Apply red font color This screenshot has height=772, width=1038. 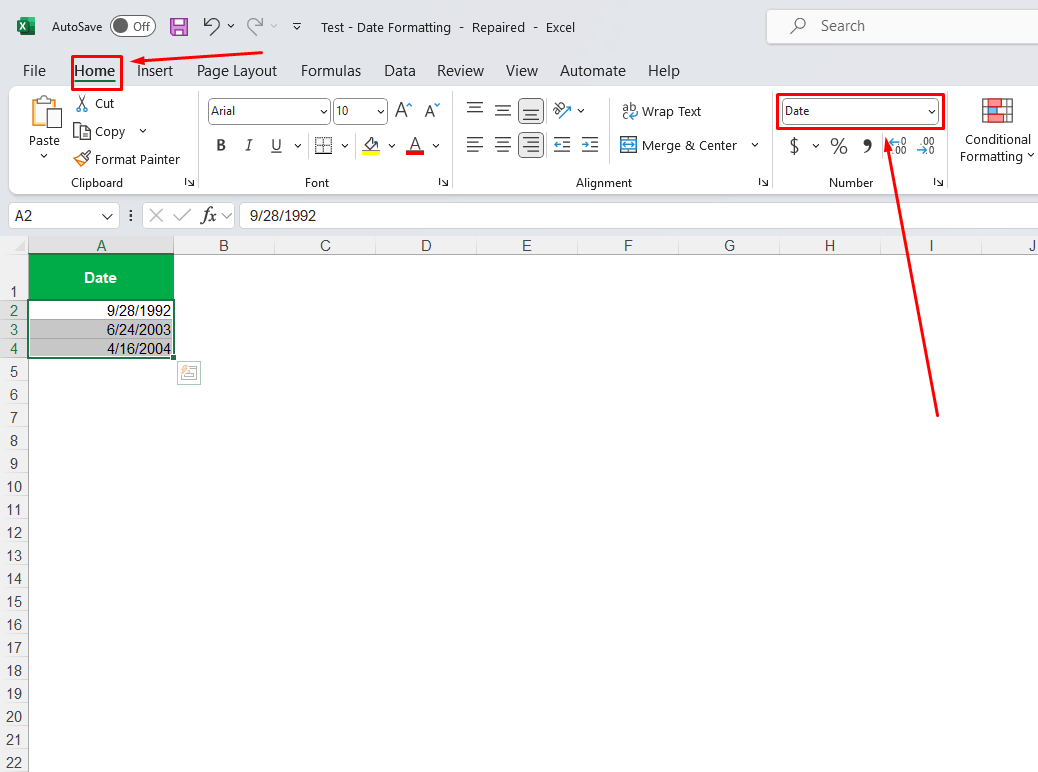click(415, 145)
